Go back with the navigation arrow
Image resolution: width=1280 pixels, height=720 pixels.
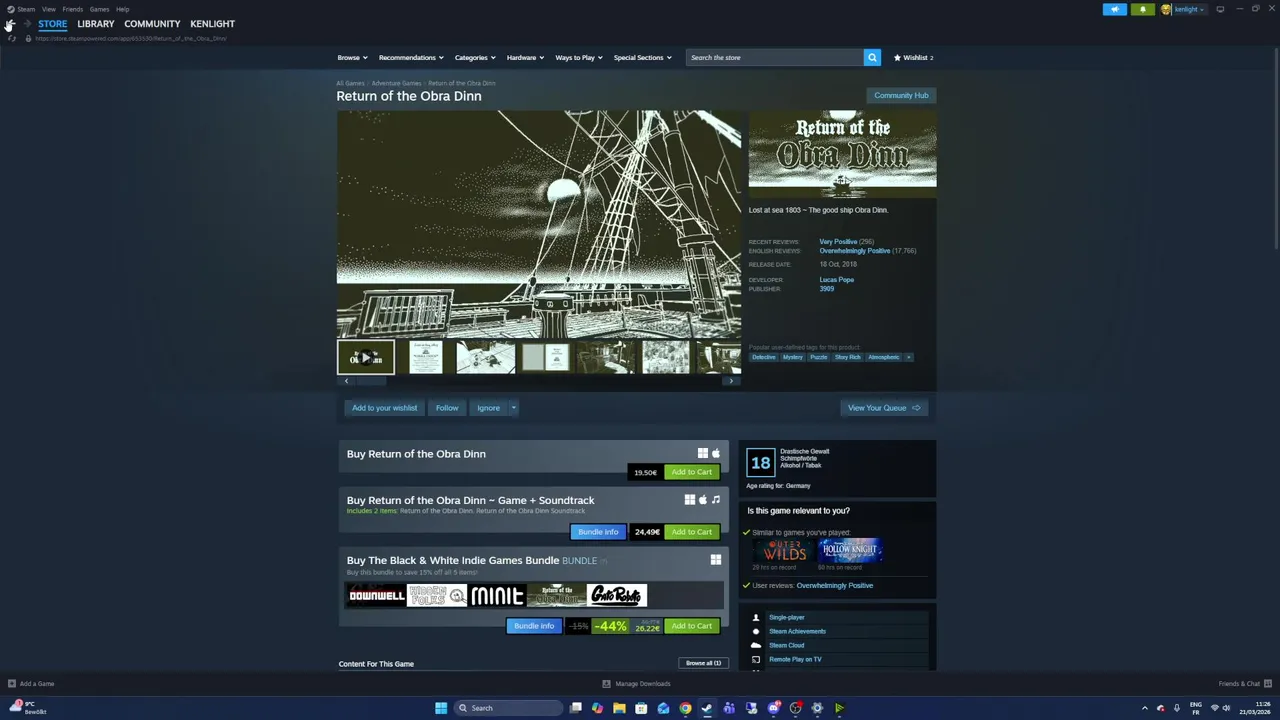pyautogui.click(x=10, y=24)
